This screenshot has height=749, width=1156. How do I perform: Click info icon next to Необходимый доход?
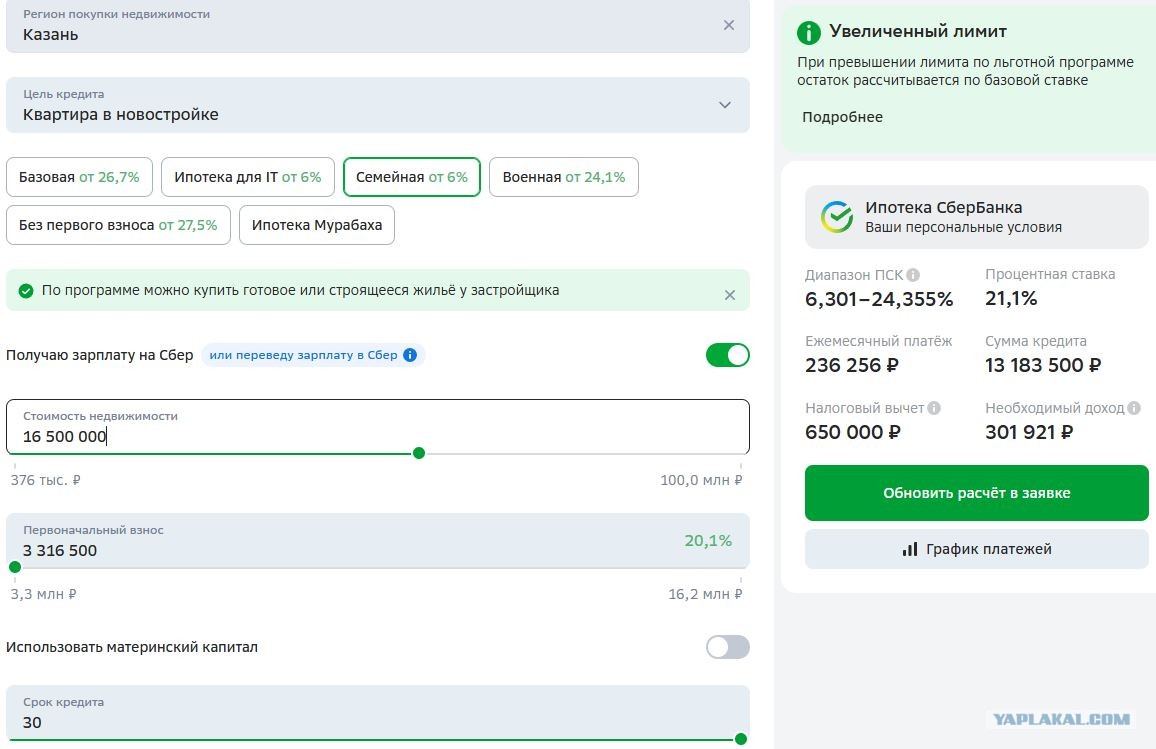[1134, 408]
